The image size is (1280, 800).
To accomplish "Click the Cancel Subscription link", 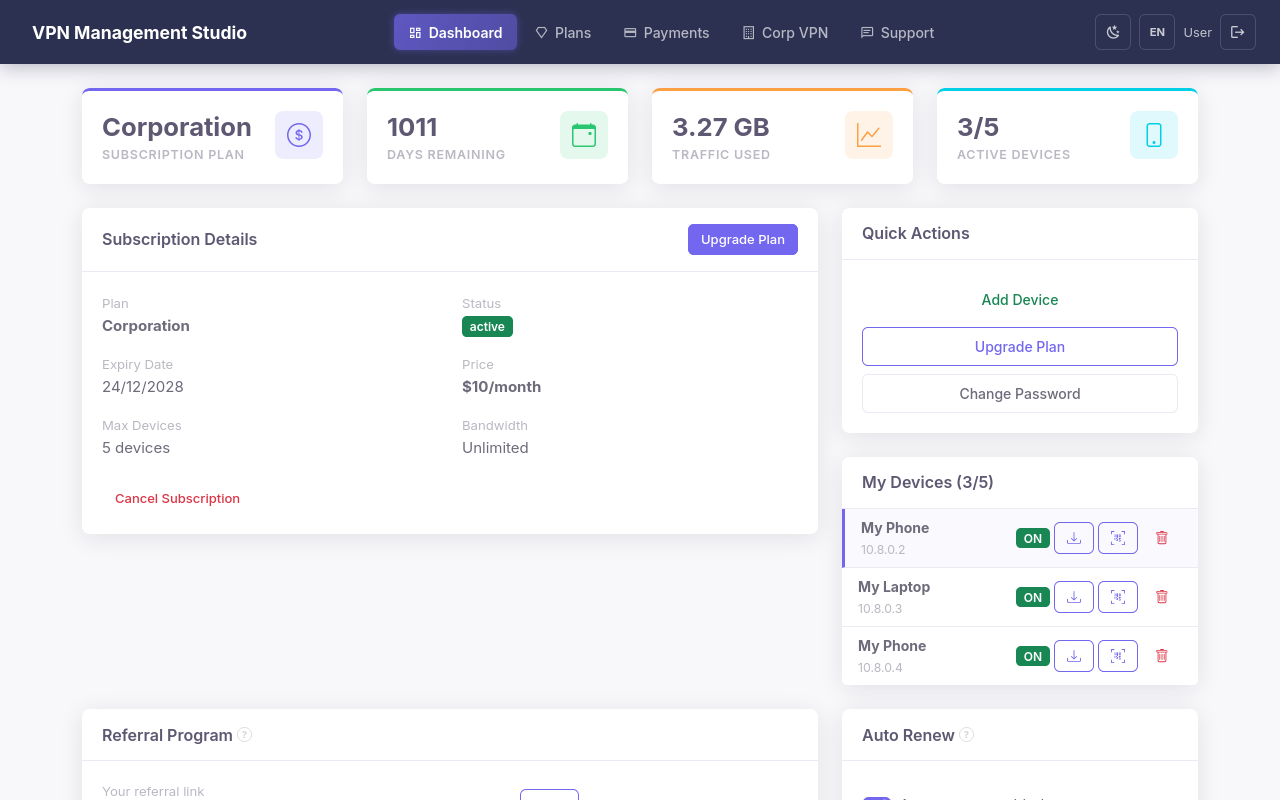I will (x=177, y=498).
